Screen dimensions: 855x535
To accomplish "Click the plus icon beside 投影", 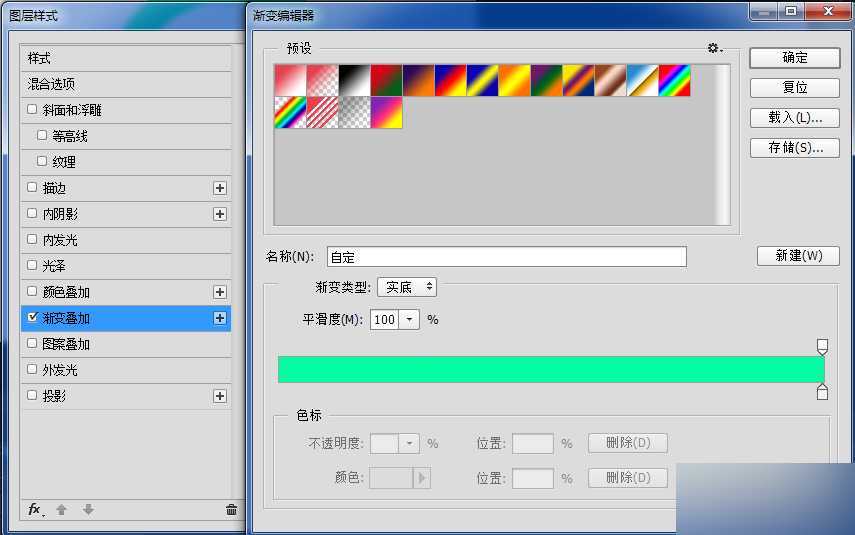I will coord(220,396).
